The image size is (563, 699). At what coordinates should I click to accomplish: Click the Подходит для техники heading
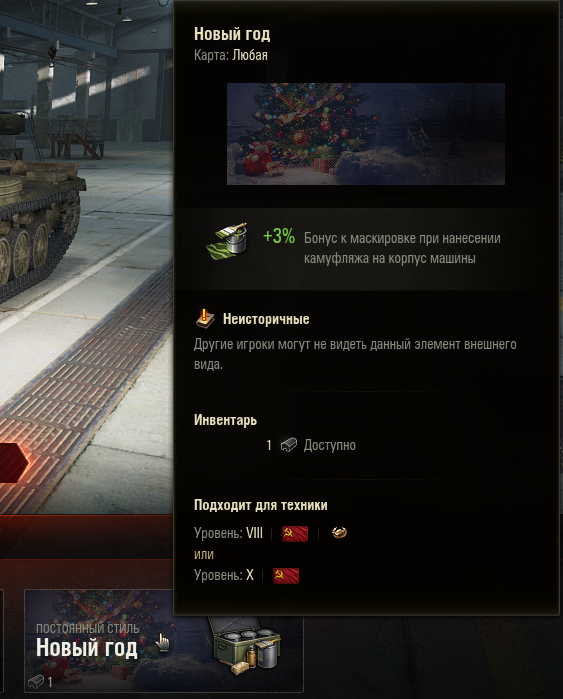261,505
